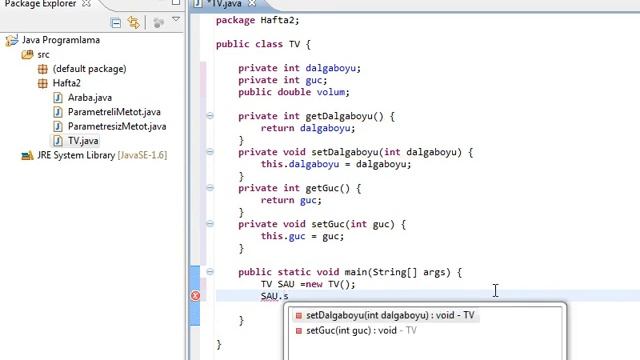Click the Hafta2 package icon

tap(43, 83)
